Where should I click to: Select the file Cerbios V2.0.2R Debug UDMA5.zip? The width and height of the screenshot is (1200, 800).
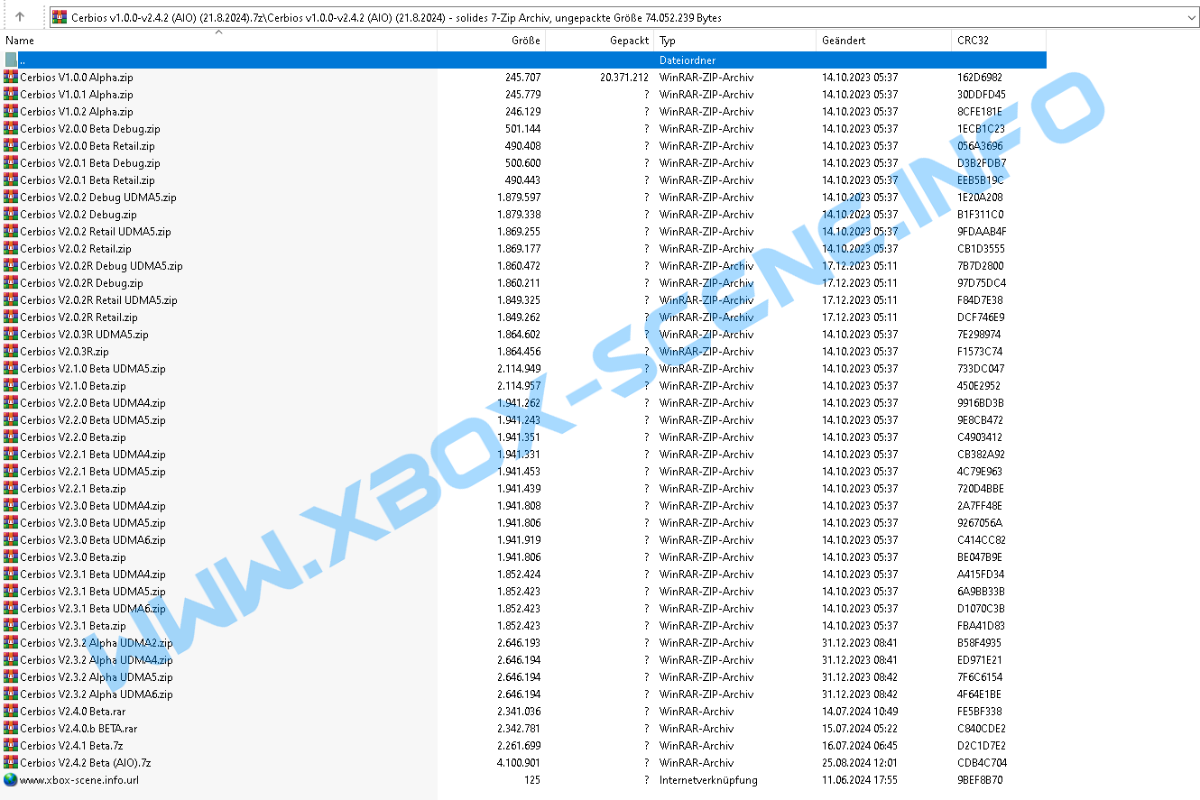(x=101, y=266)
